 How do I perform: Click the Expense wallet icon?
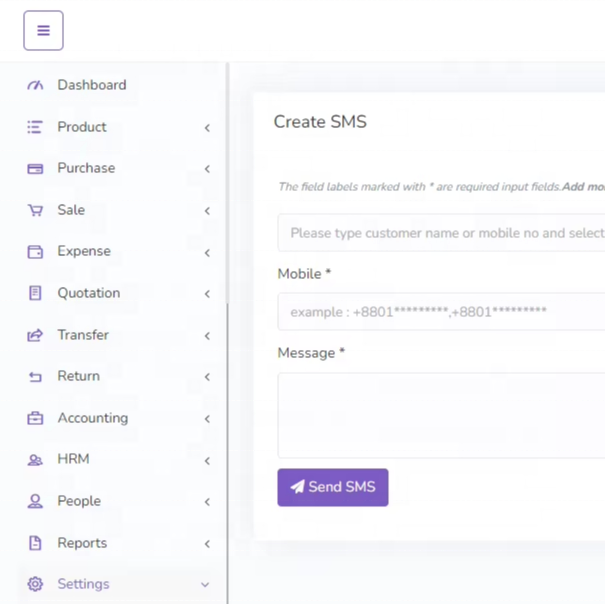[x=35, y=251]
